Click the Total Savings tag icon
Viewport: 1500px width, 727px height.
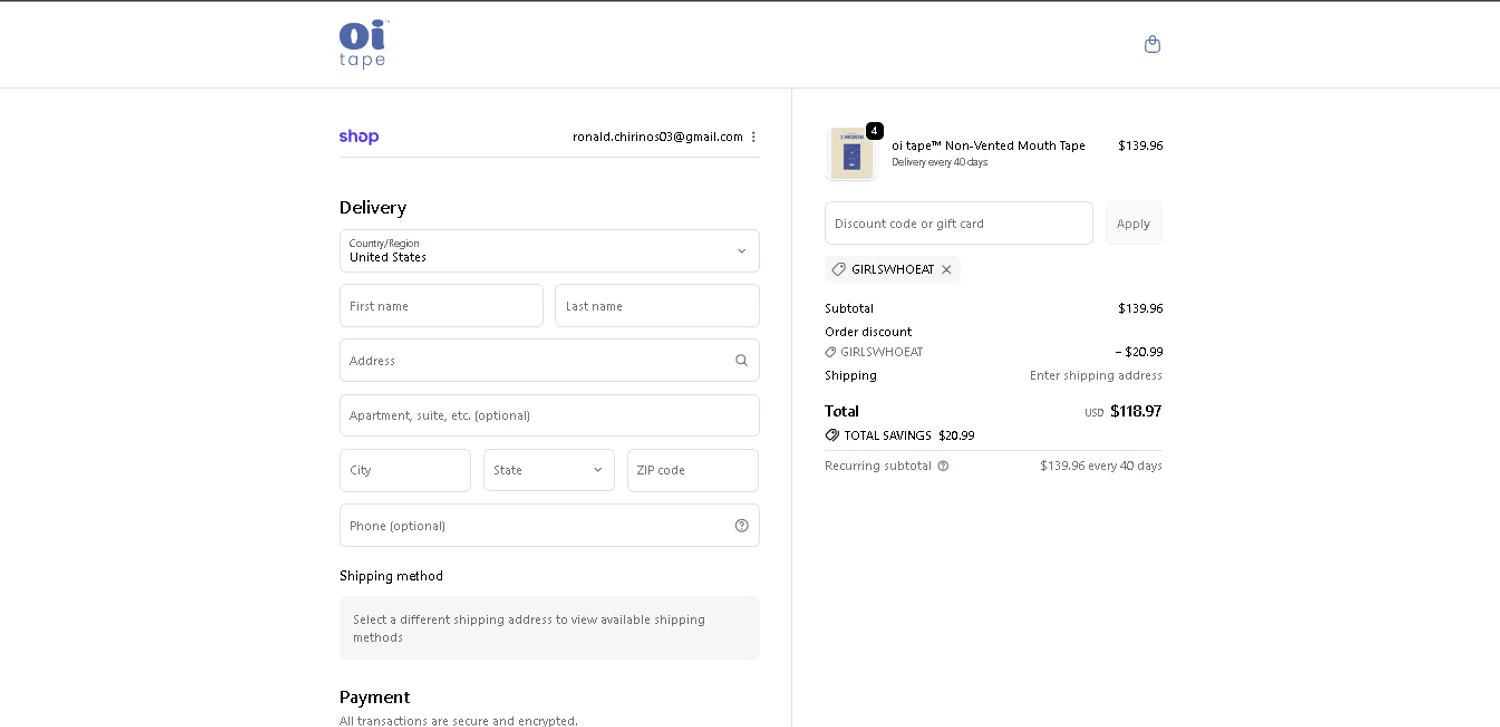point(832,435)
